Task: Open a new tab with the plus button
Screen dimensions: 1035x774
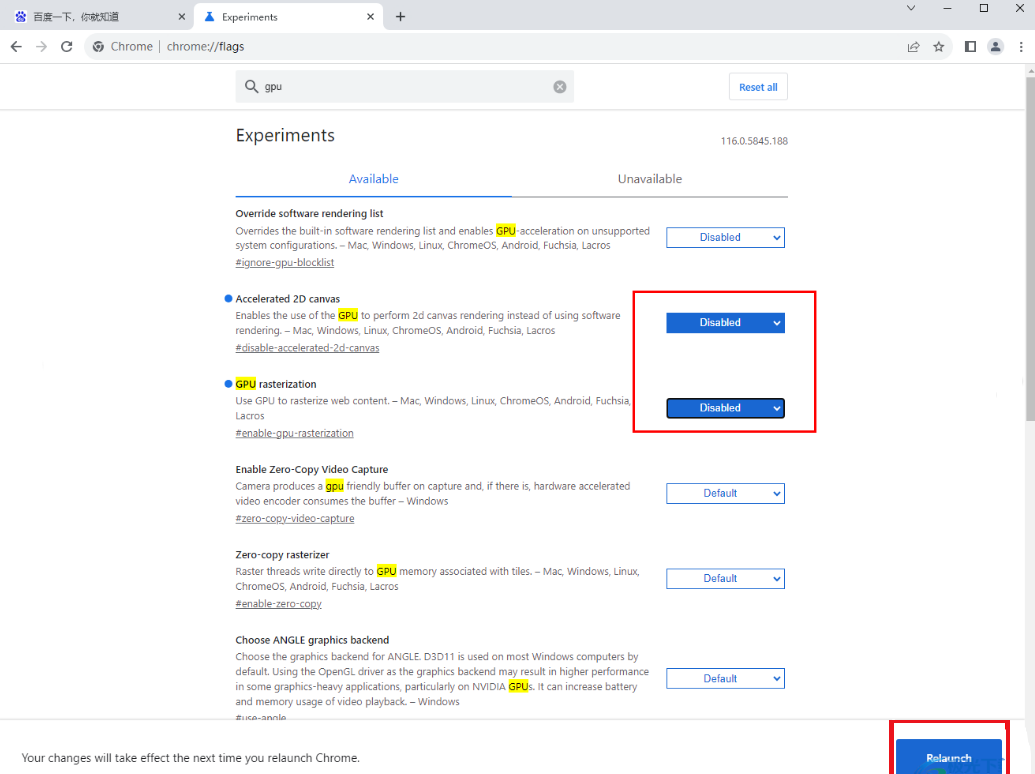Action: tap(400, 16)
